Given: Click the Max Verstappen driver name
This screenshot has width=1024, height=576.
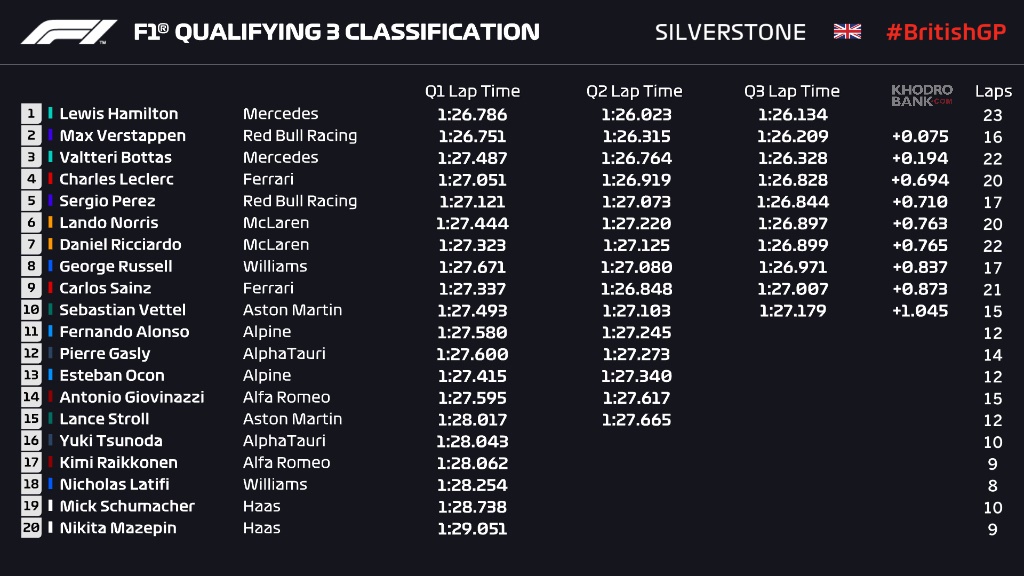Looking at the screenshot, I should coord(122,136).
